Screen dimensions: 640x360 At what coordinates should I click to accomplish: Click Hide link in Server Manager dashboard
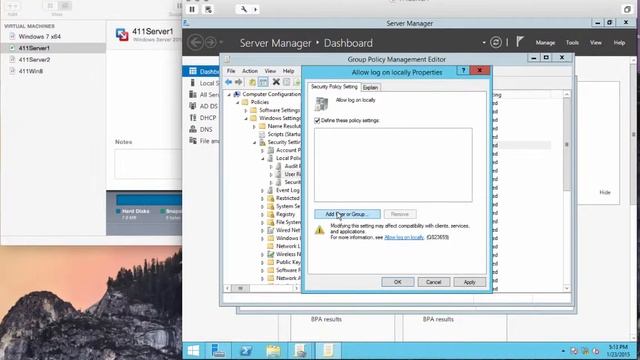605,192
